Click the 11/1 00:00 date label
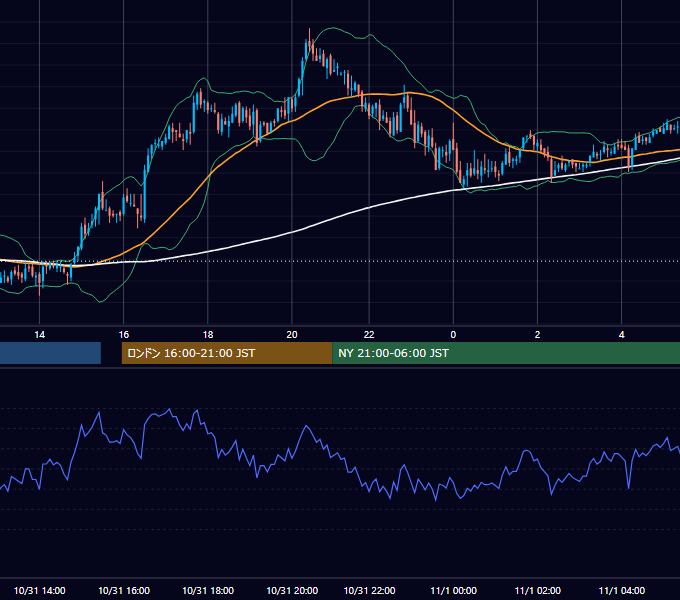This screenshot has height=600, width=680. click(x=453, y=590)
